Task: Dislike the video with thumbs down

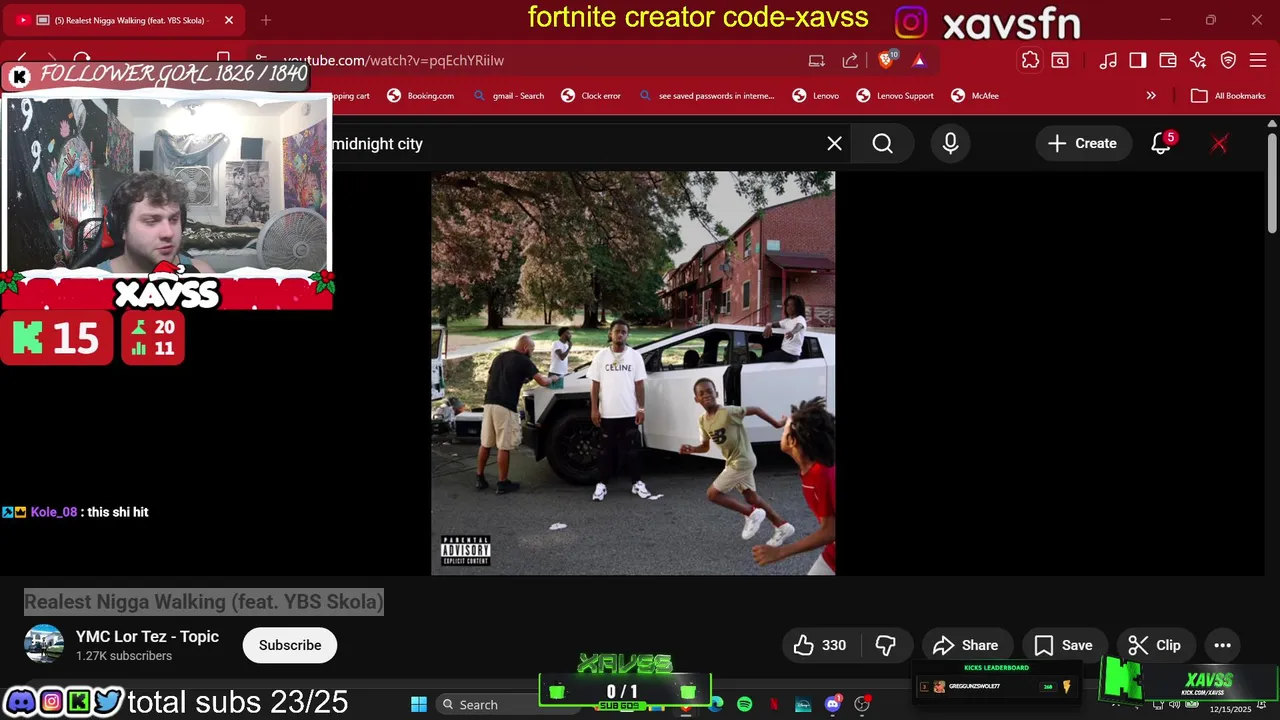Action: click(x=885, y=645)
